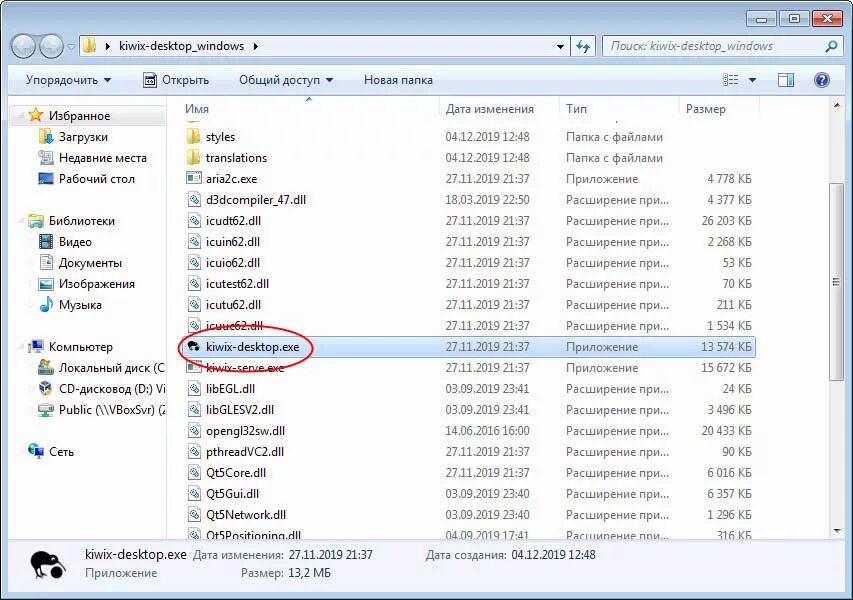The width and height of the screenshot is (853, 600).
Task: Select the Qt5Network.dll file icon
Action: click(194, 515)
